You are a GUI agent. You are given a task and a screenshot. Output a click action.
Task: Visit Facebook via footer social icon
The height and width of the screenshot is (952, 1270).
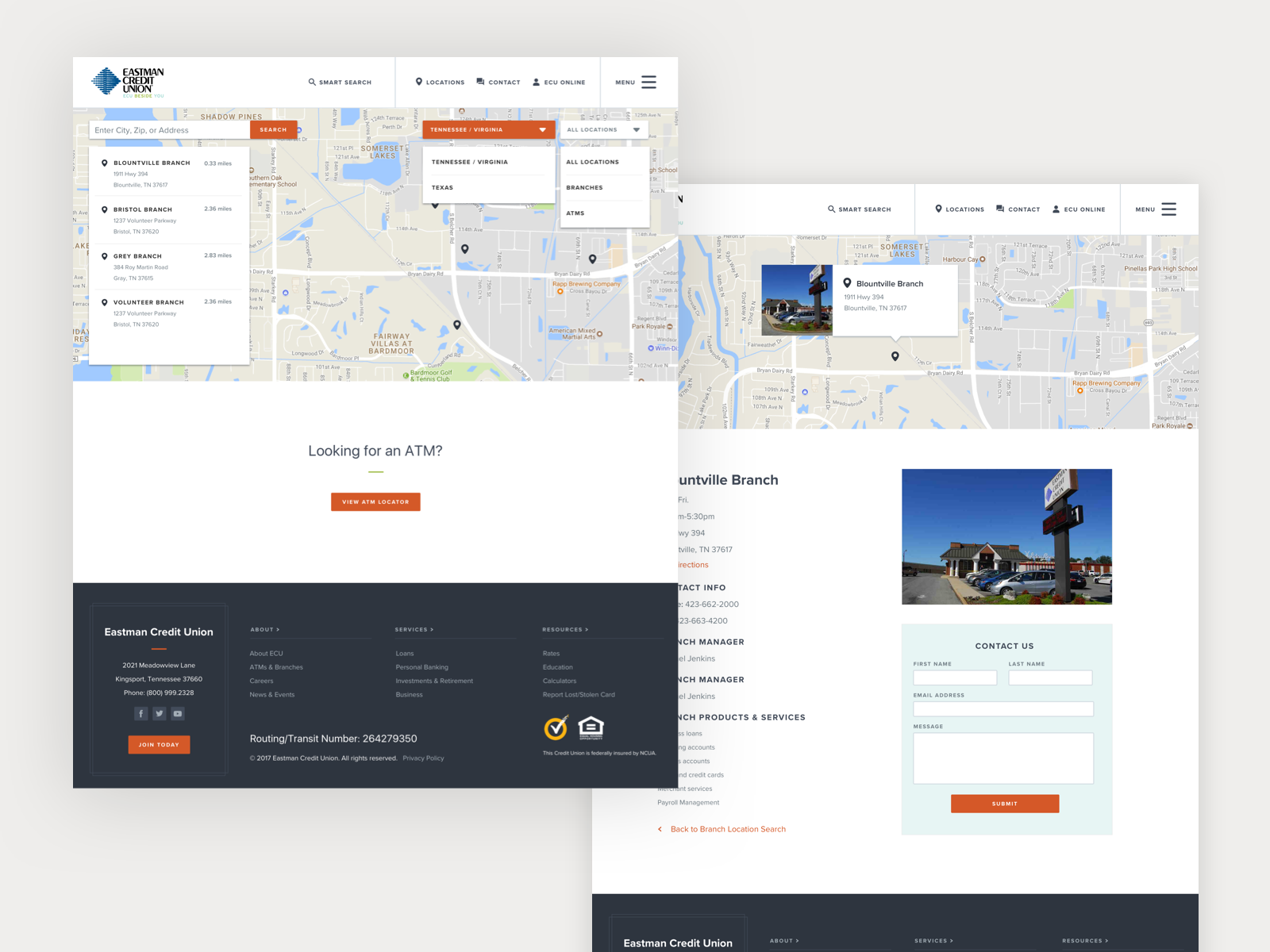(x=140, y=713)
